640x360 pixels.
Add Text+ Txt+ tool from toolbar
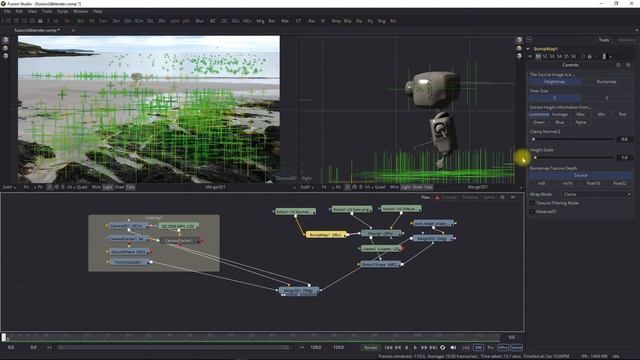103,21
